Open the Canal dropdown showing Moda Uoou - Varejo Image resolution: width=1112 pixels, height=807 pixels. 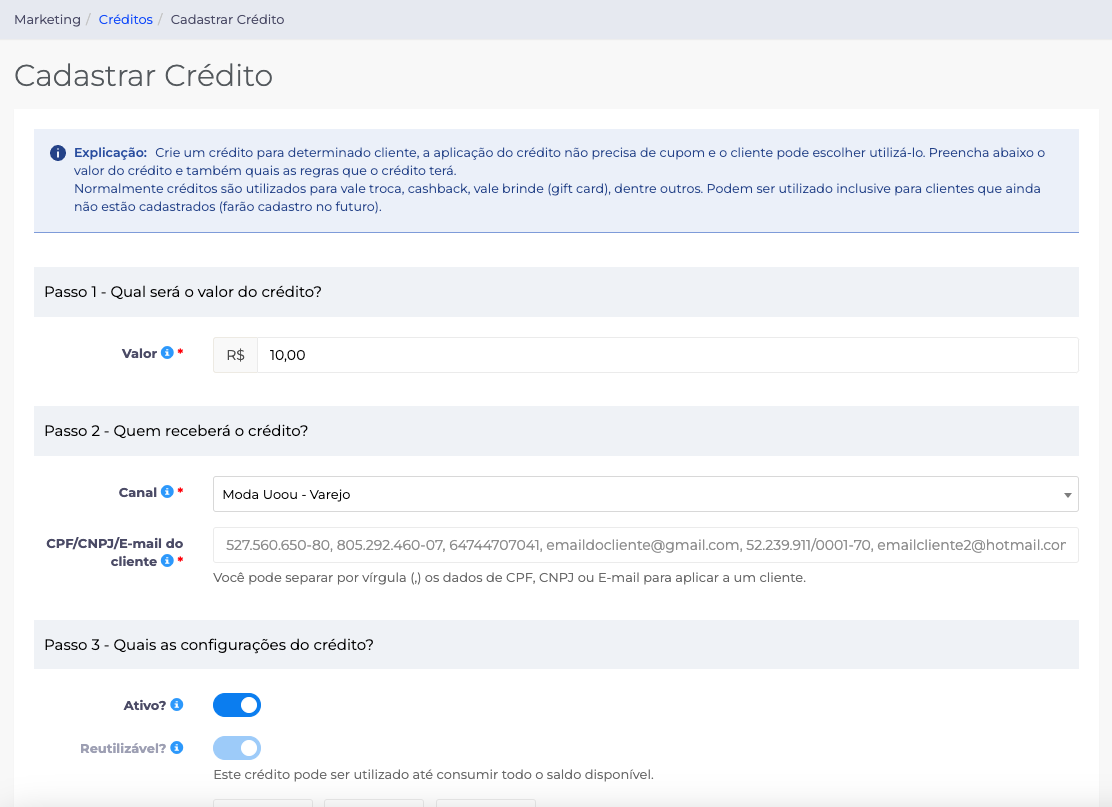click(x=645, y=494)
